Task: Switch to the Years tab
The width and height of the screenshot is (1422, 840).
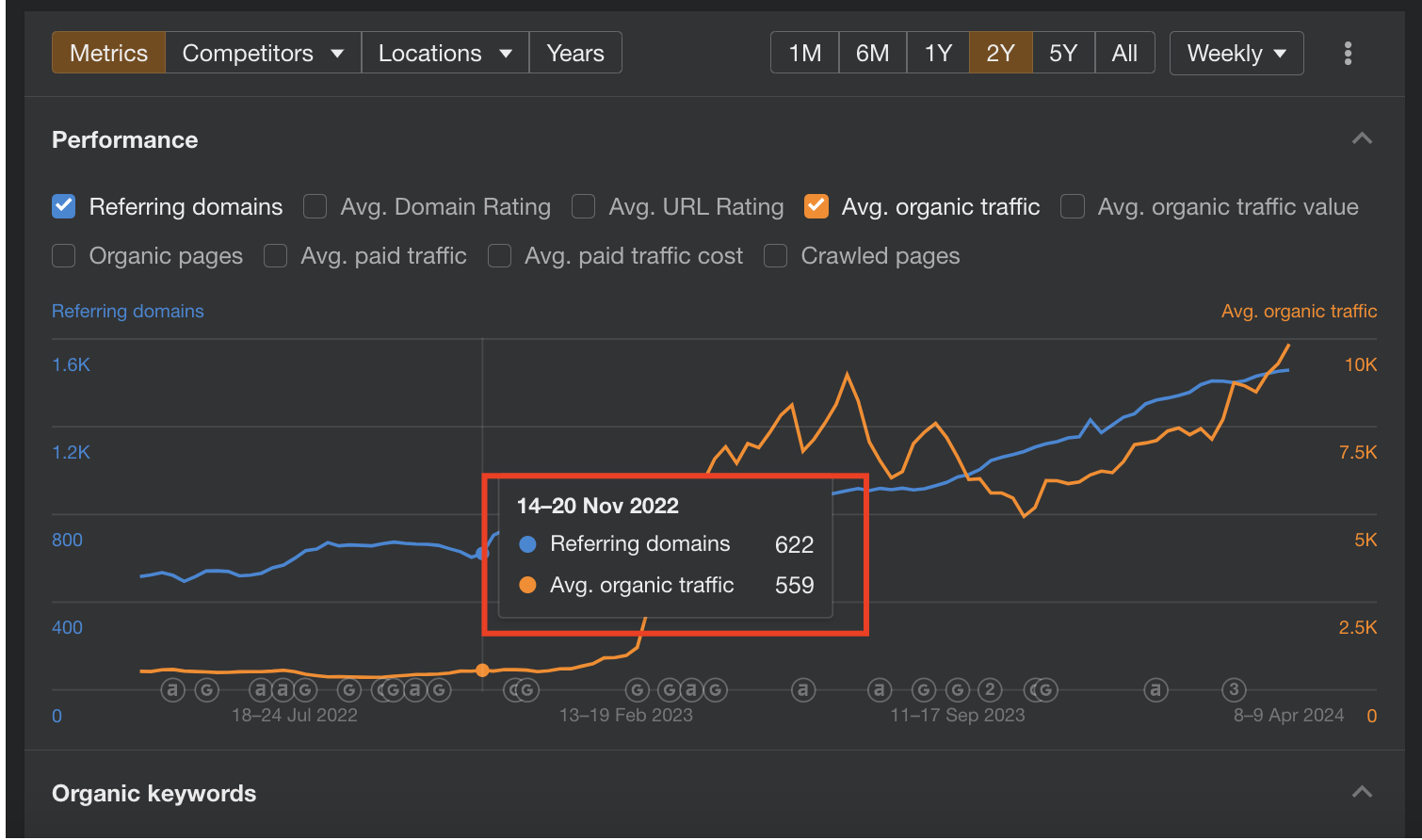Action: point(574,54)
